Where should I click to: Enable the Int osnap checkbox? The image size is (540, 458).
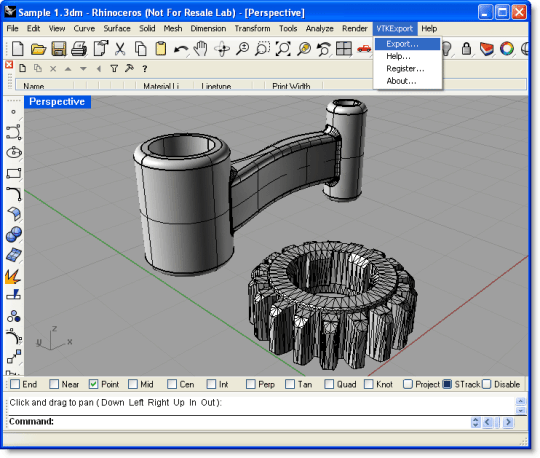coord(211,384)
